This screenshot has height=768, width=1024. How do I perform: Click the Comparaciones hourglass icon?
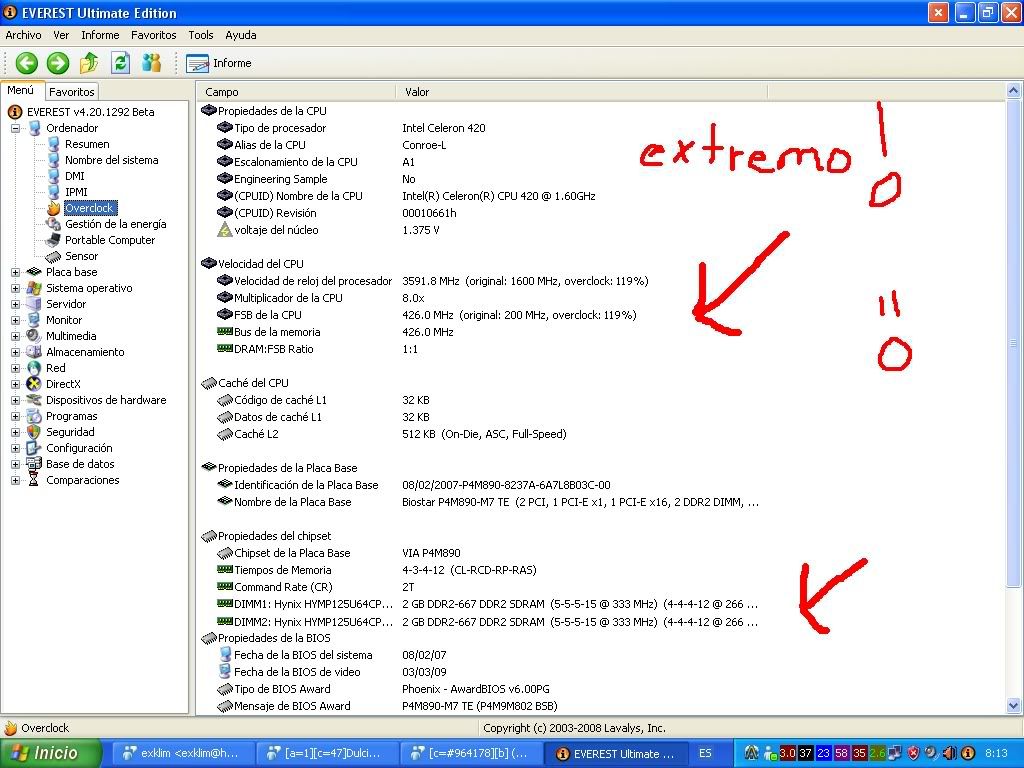[x=34, y=480]
